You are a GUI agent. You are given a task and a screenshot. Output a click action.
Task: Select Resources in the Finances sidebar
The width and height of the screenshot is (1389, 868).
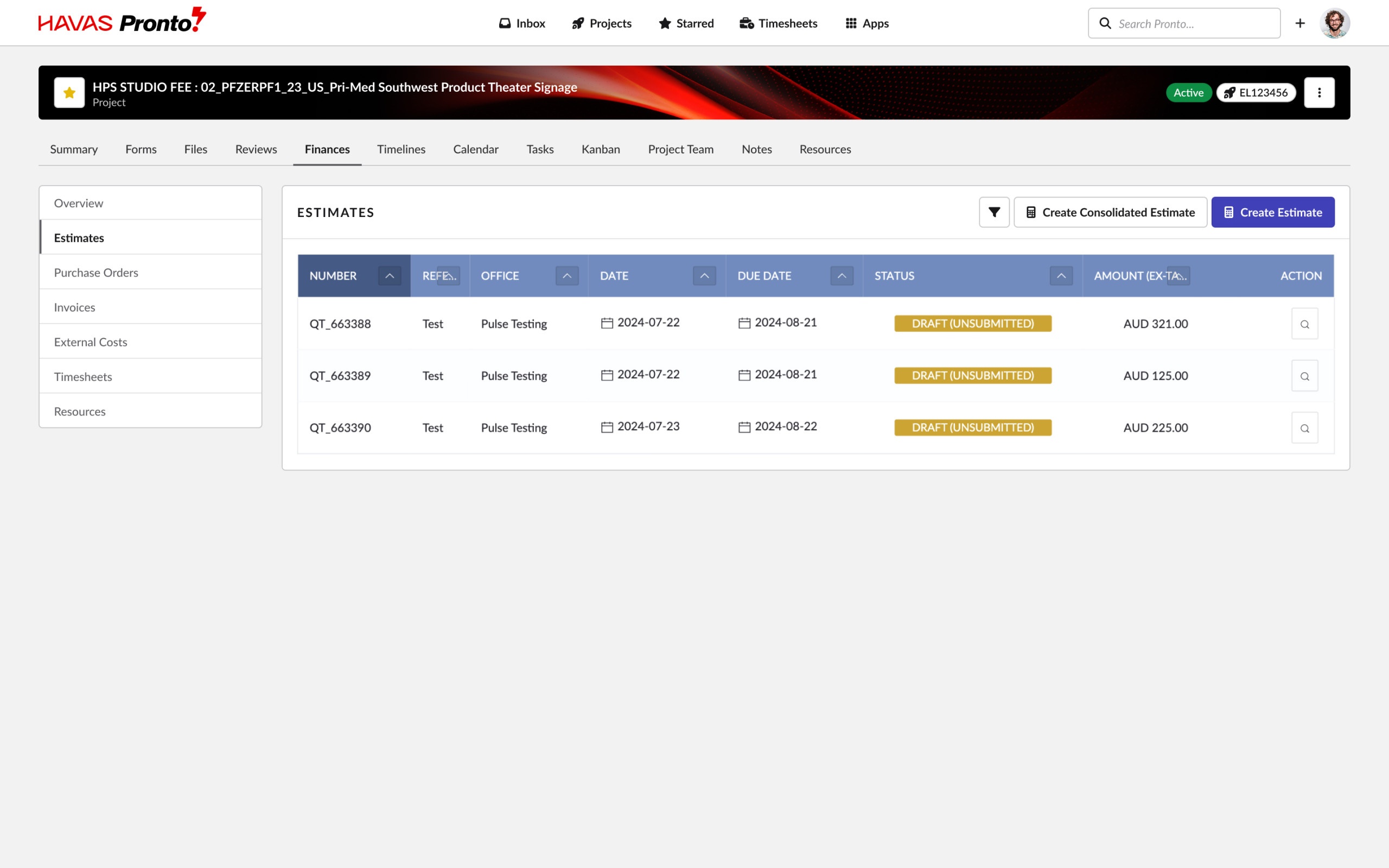(x=150, y=412)
